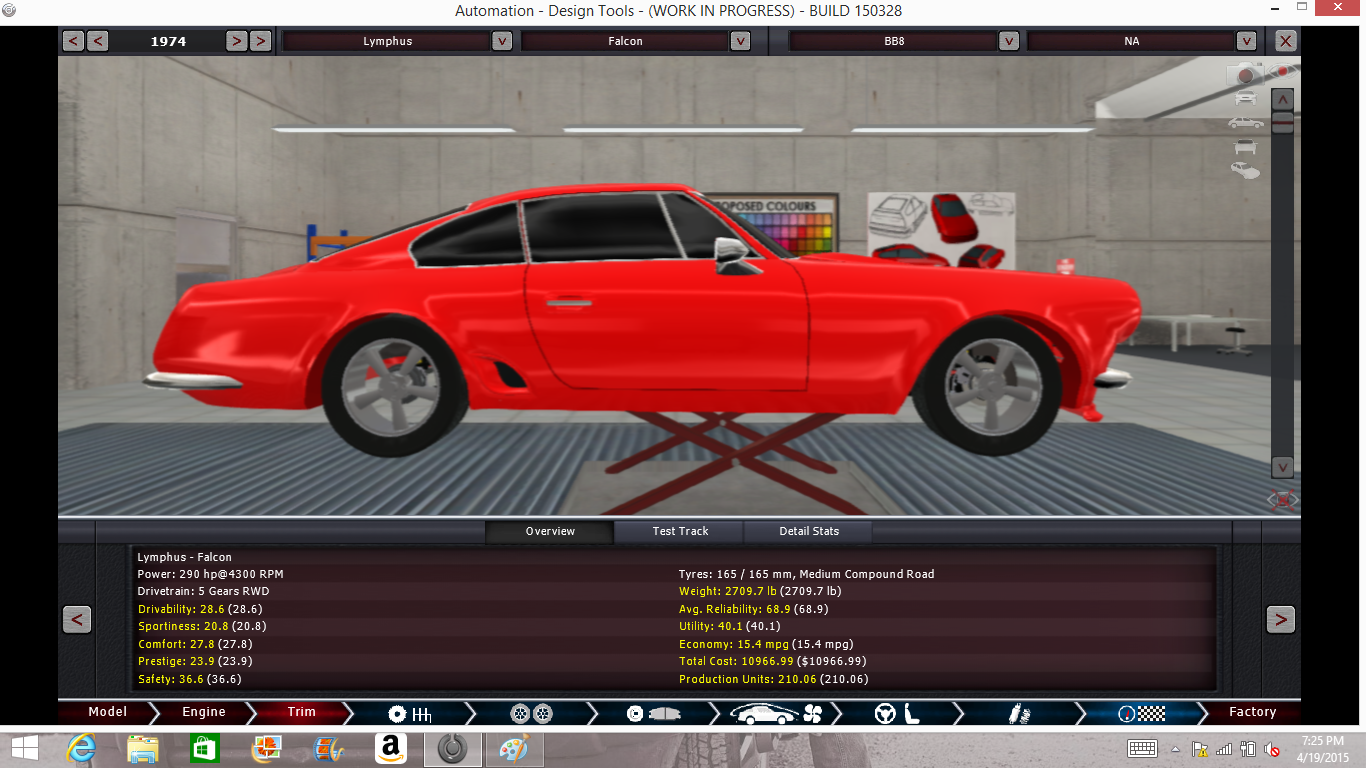The width and height of the screenshot is (1366, 768).
Task: Toggle the red eye visibility icon
Action: pyautogui.click(x=1281, y=71)
